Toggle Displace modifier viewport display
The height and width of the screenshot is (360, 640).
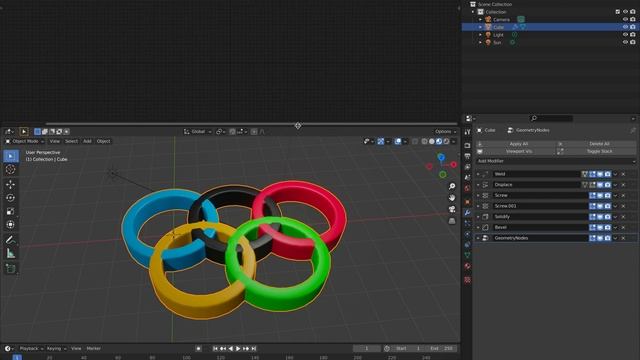coord(600,185)
